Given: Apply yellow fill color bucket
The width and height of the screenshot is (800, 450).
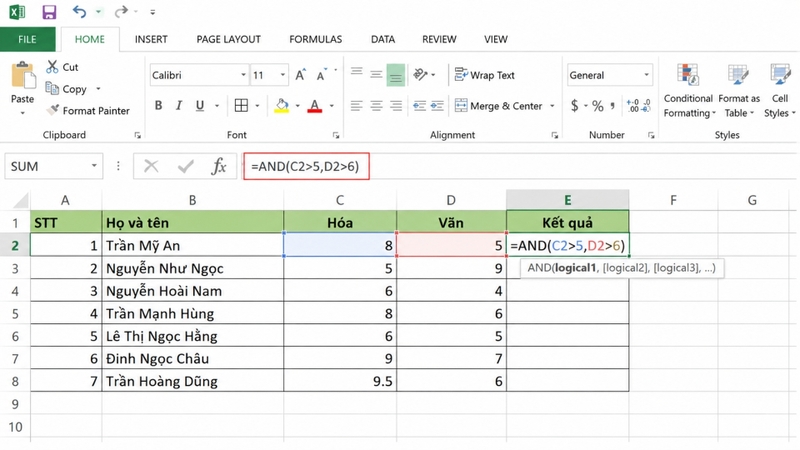Looking at the screenshot, I should tap(282, 106).
